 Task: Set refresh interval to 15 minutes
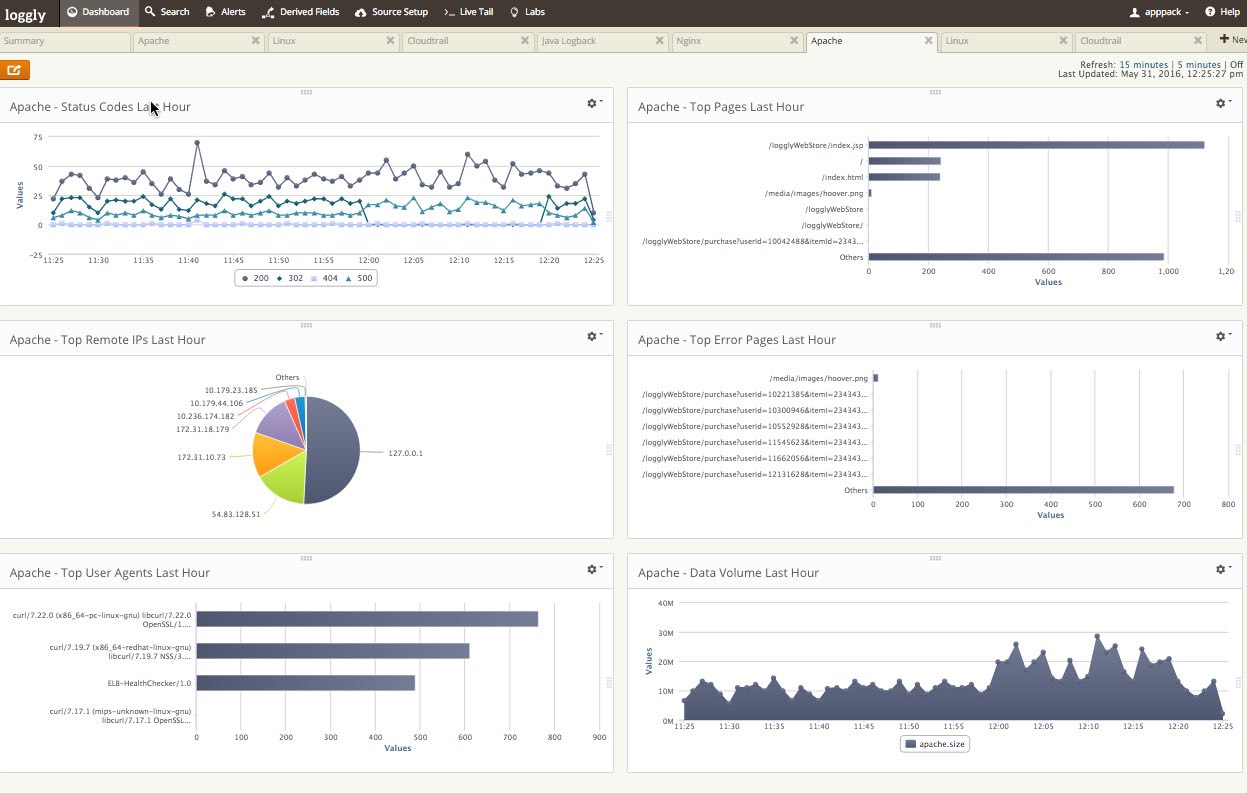(1143, 65)
